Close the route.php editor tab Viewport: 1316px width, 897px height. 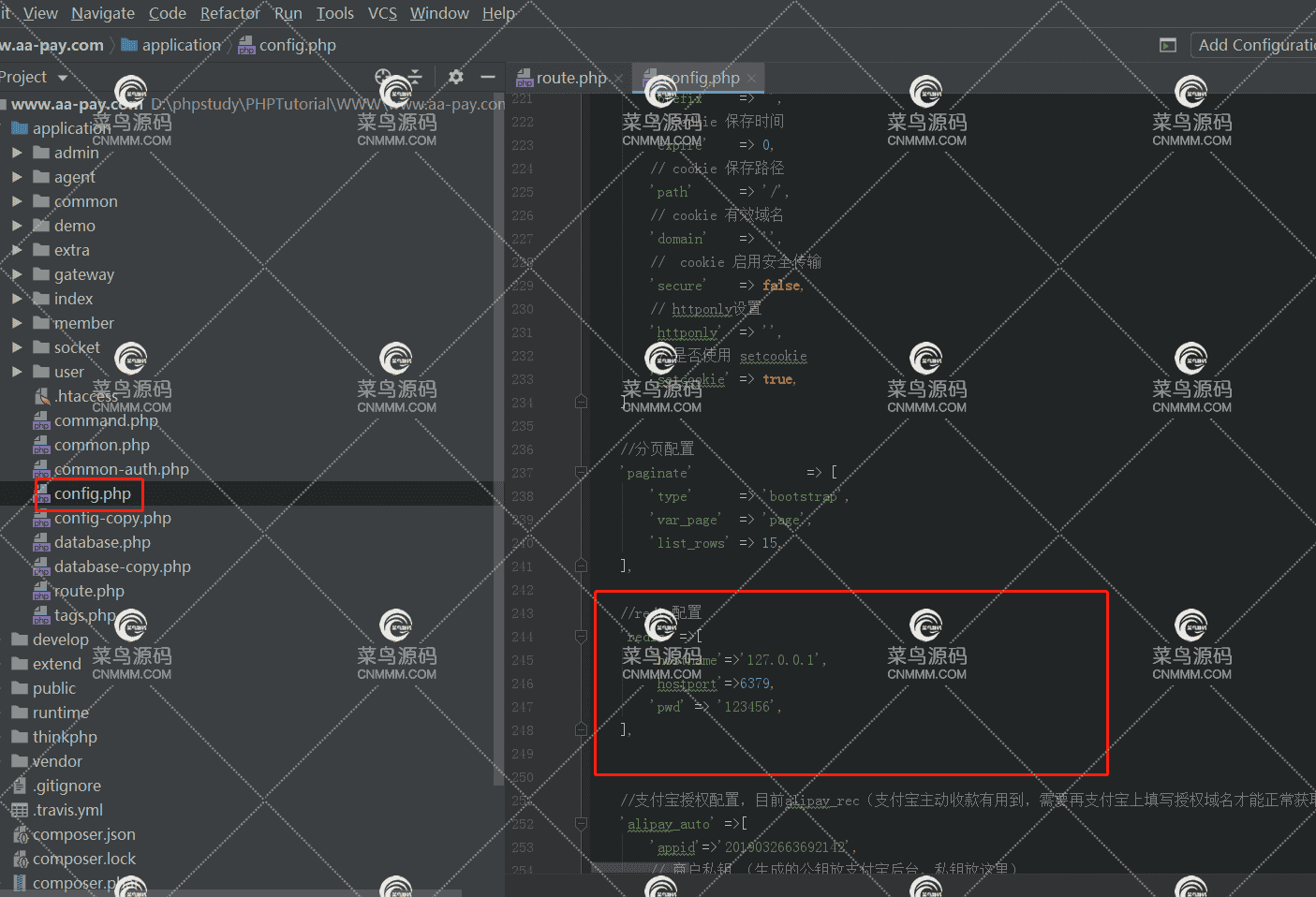617,79
